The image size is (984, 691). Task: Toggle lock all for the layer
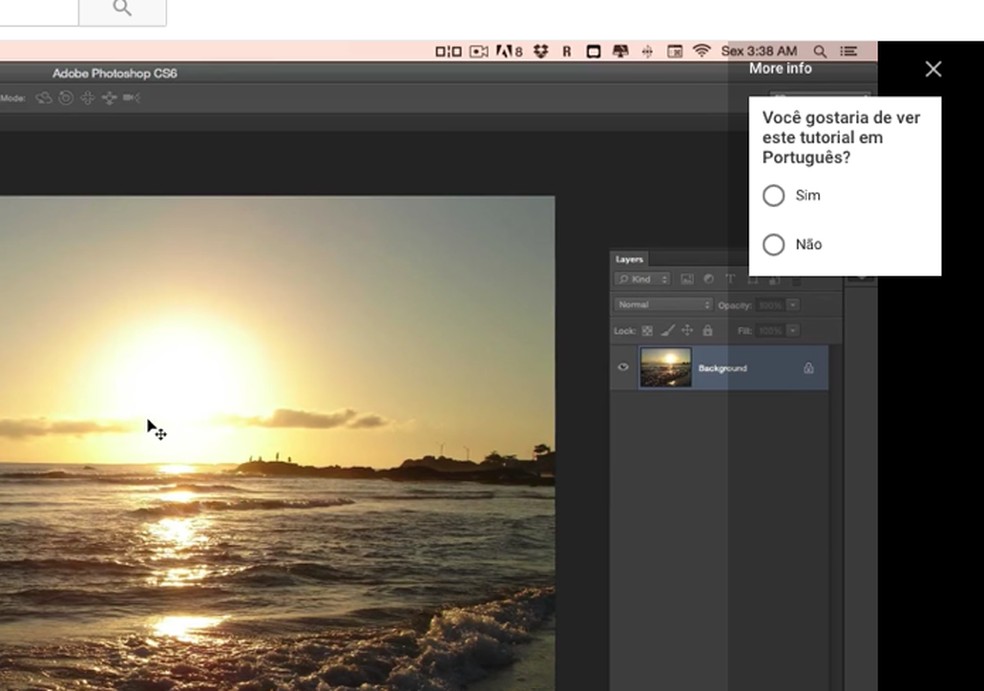(708, 330)
